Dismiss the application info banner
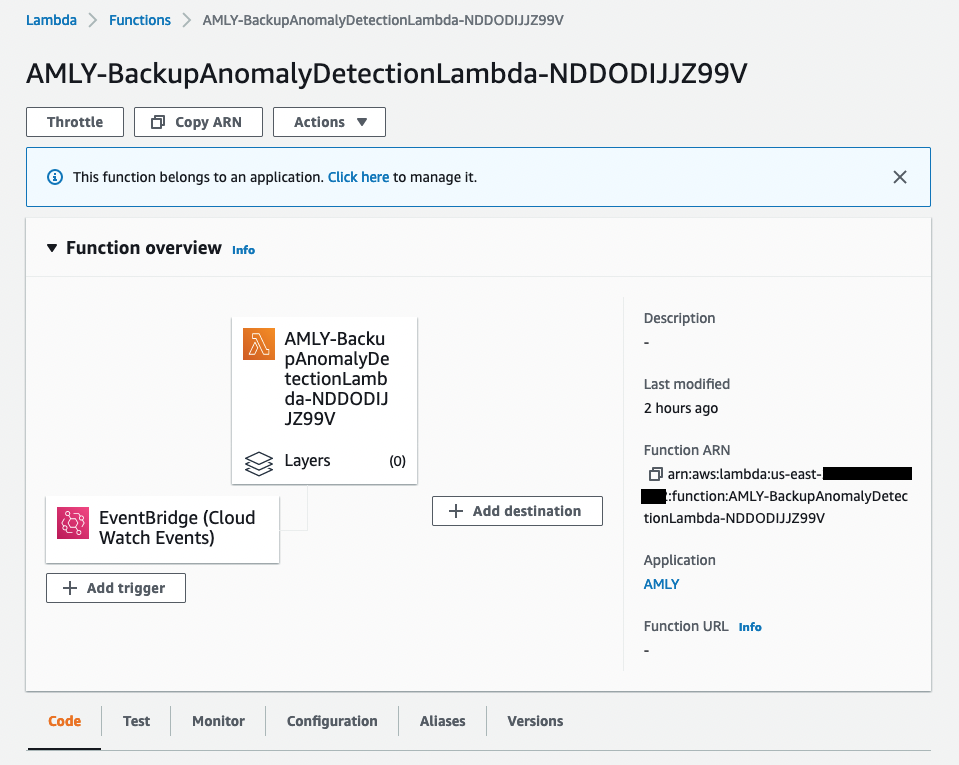 pos(899,176)
